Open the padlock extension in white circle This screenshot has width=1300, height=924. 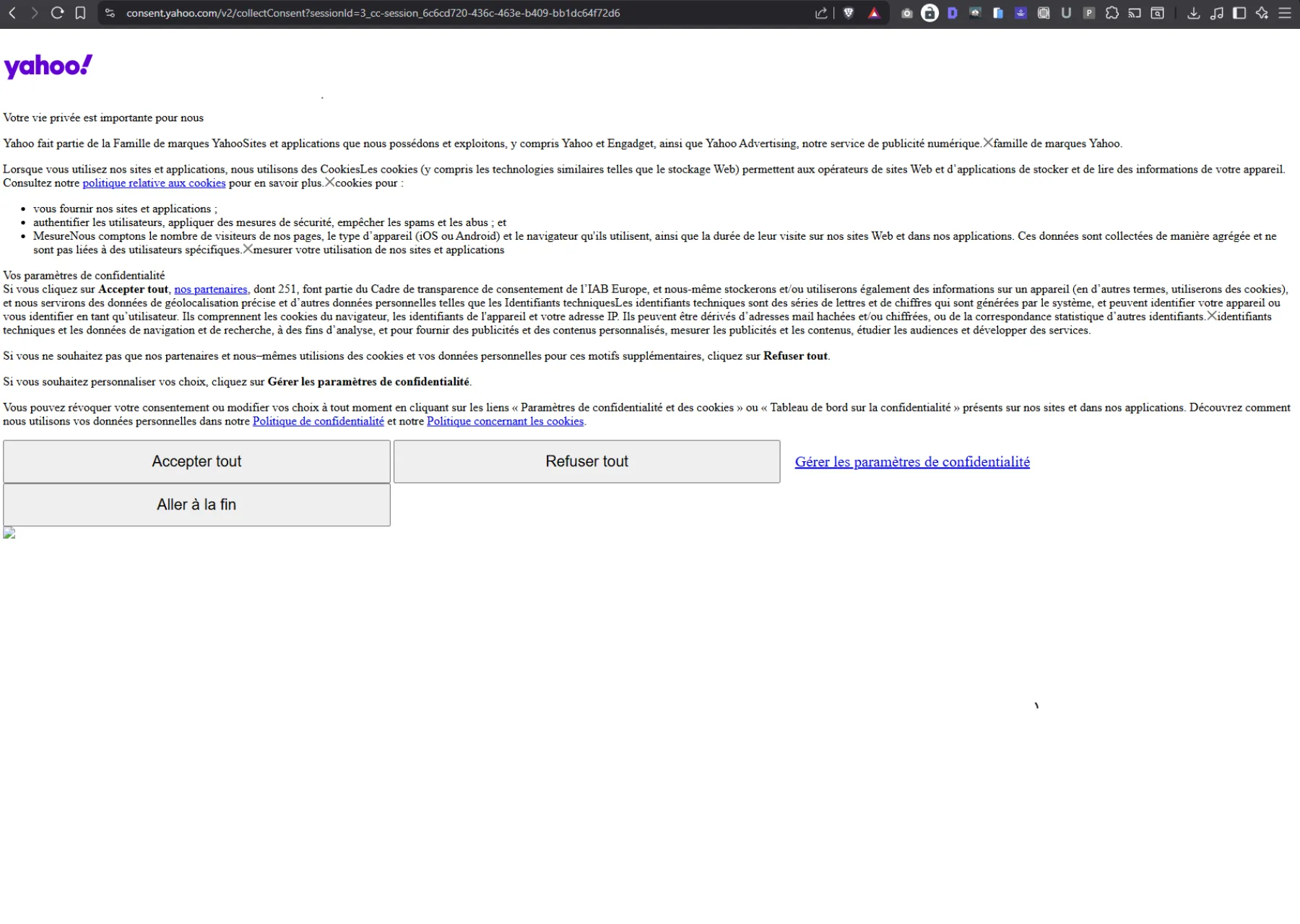tap(930, 13)
